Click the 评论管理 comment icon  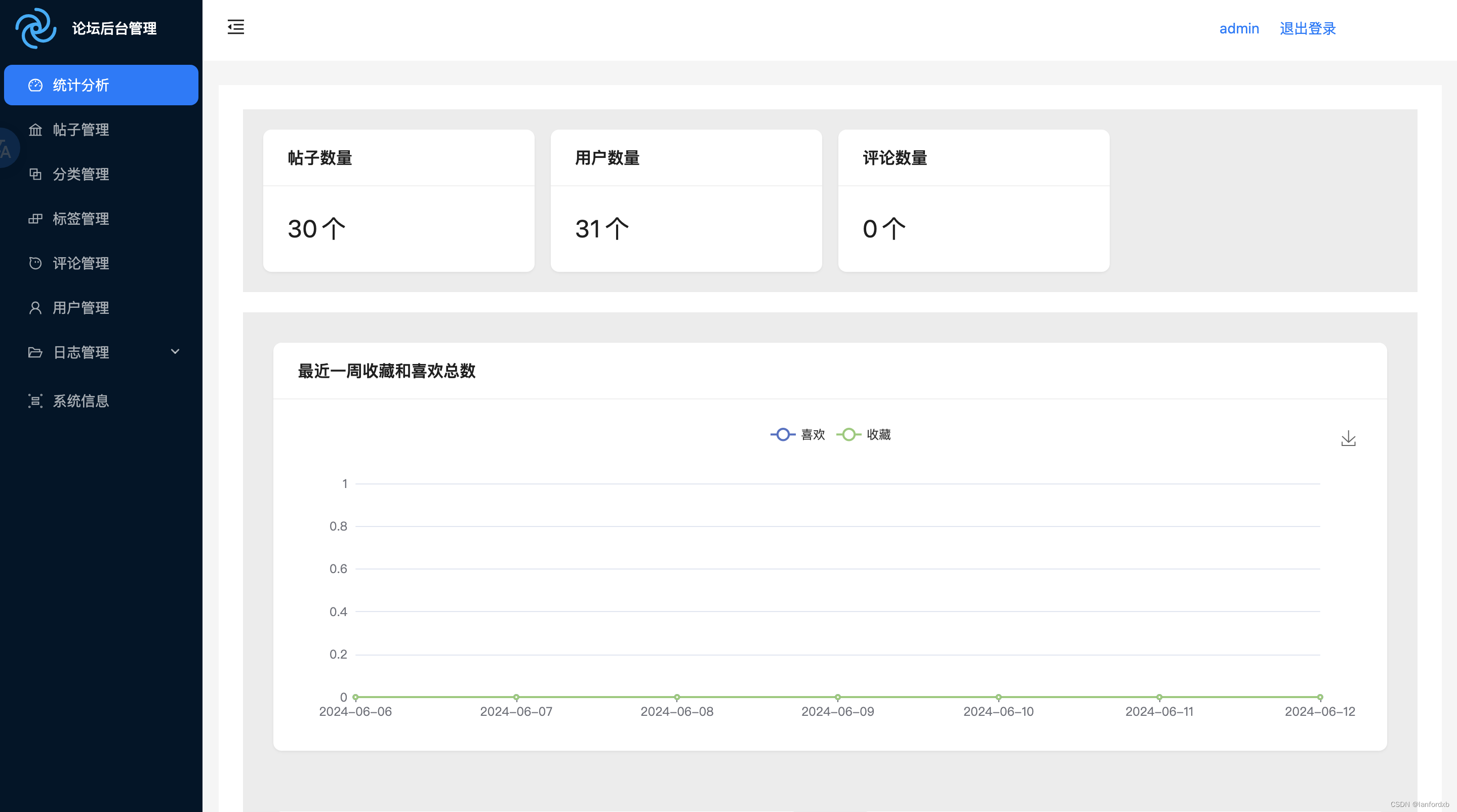click(x=35, y=264)
